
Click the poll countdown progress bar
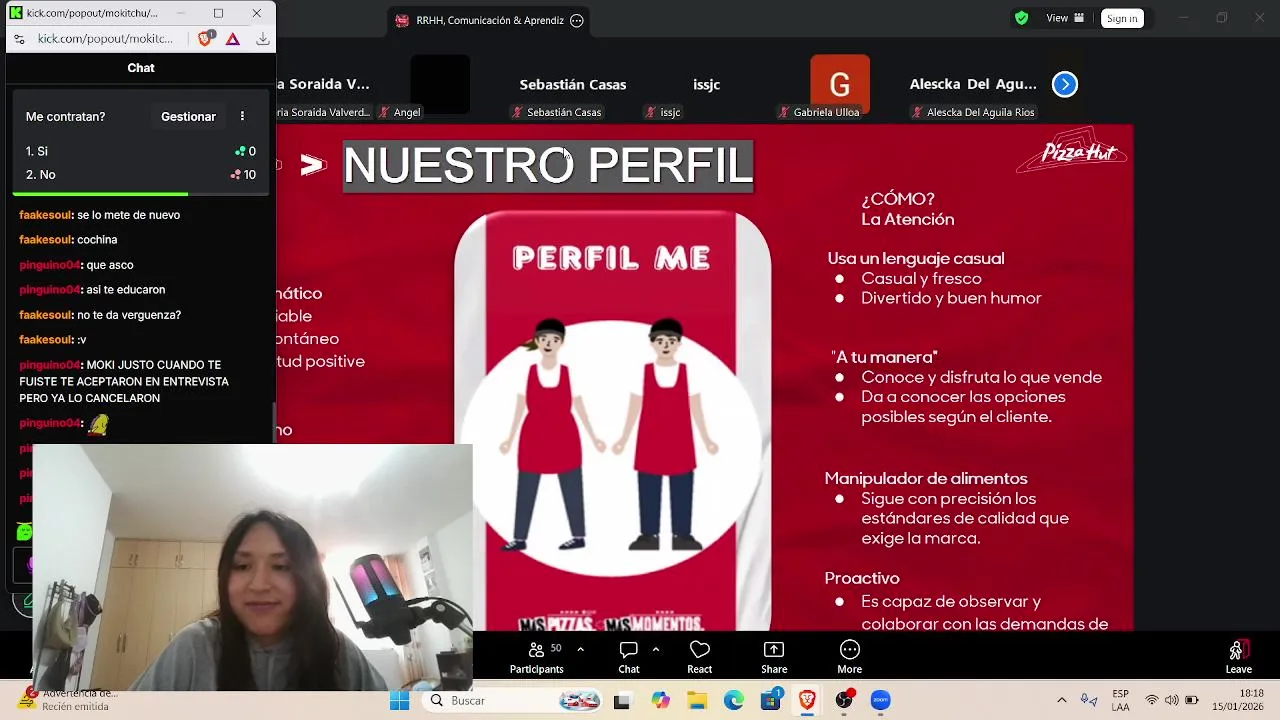tap(140, 194)
